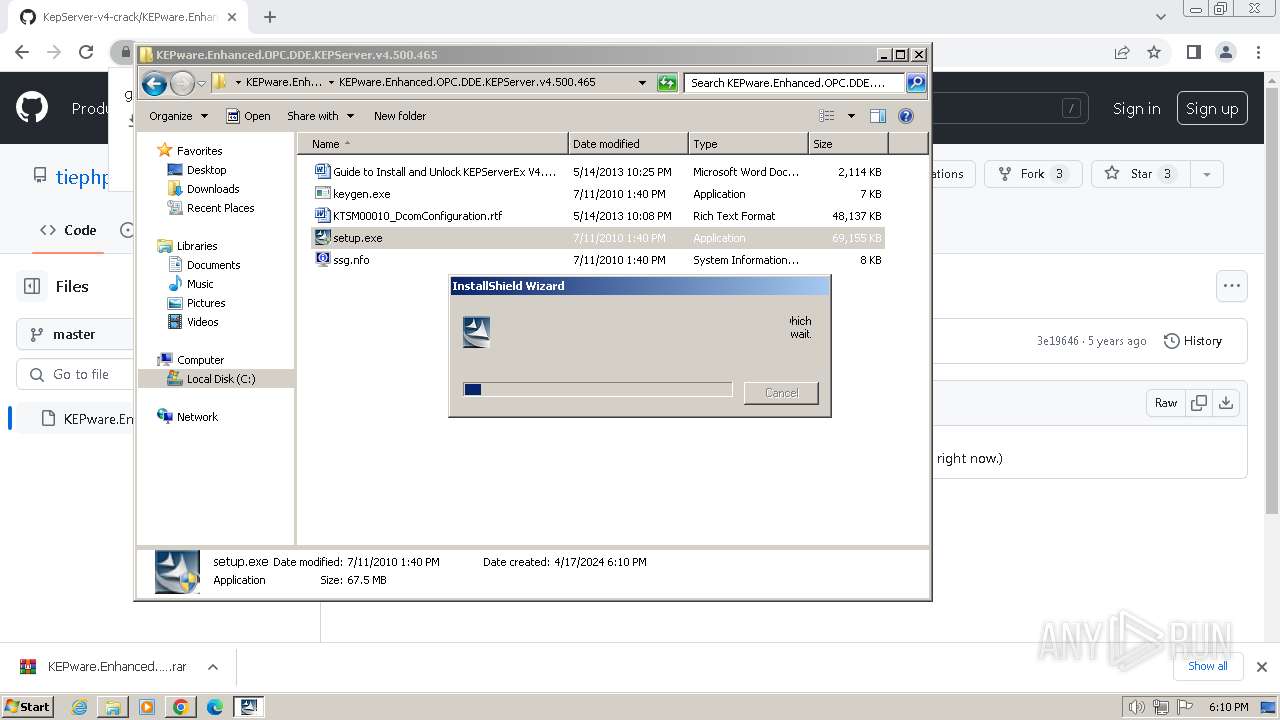Viewport: 1280px width, 720px height.
Task: Open the downloaded rar item menu chevron
Action: [x=212, y=667]
